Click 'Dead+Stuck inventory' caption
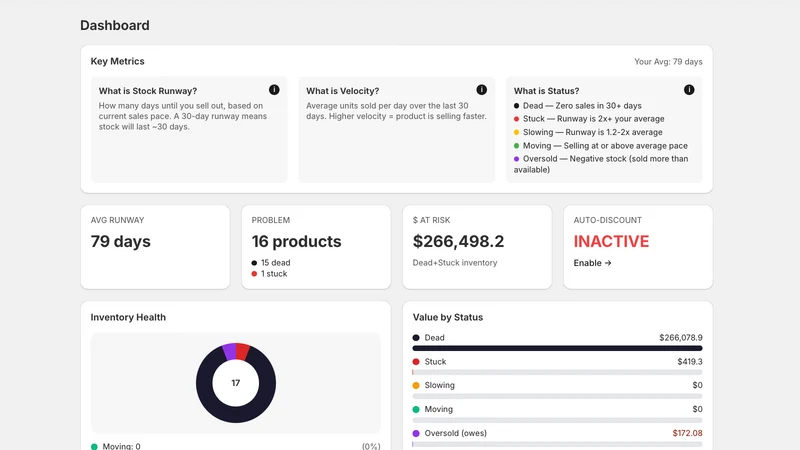This screenshot has height=450, width=800. 455,263
